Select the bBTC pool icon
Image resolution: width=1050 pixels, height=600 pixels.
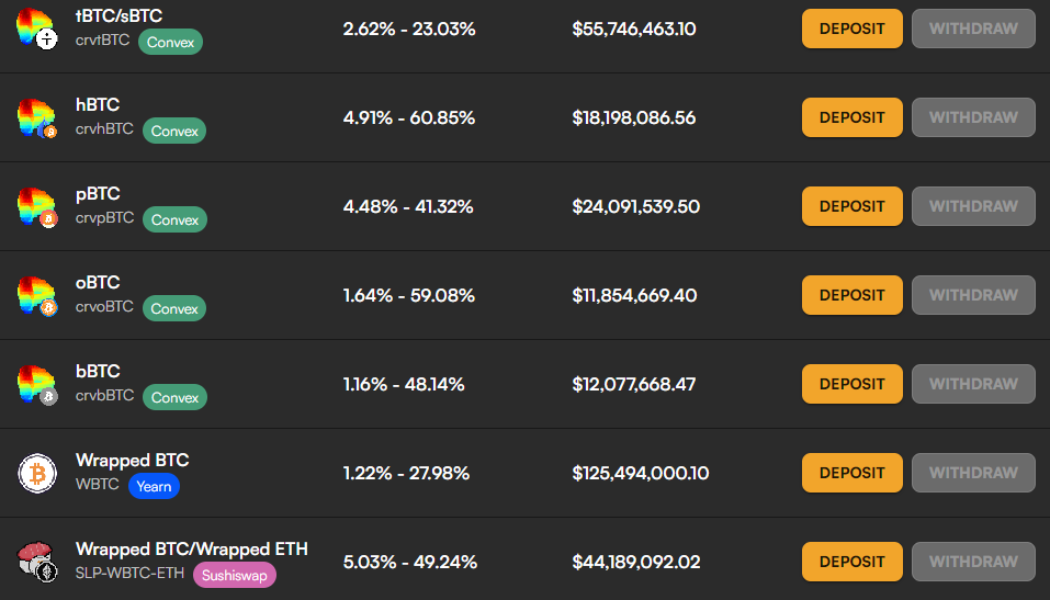click(35, 383)
